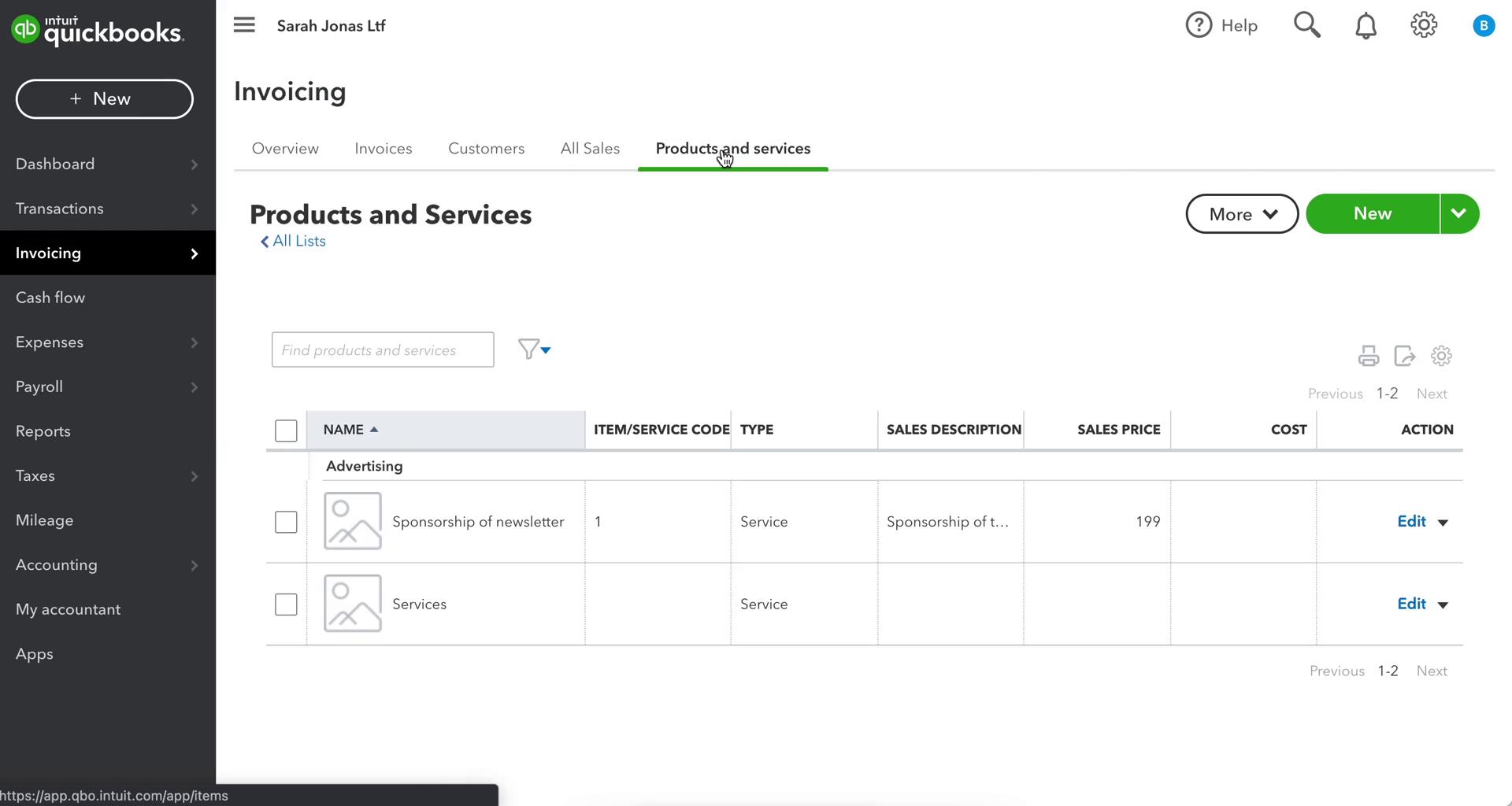Open the More dropdown button
The width and height of the screenshot is (1512, 806).
pos(1242,214)
